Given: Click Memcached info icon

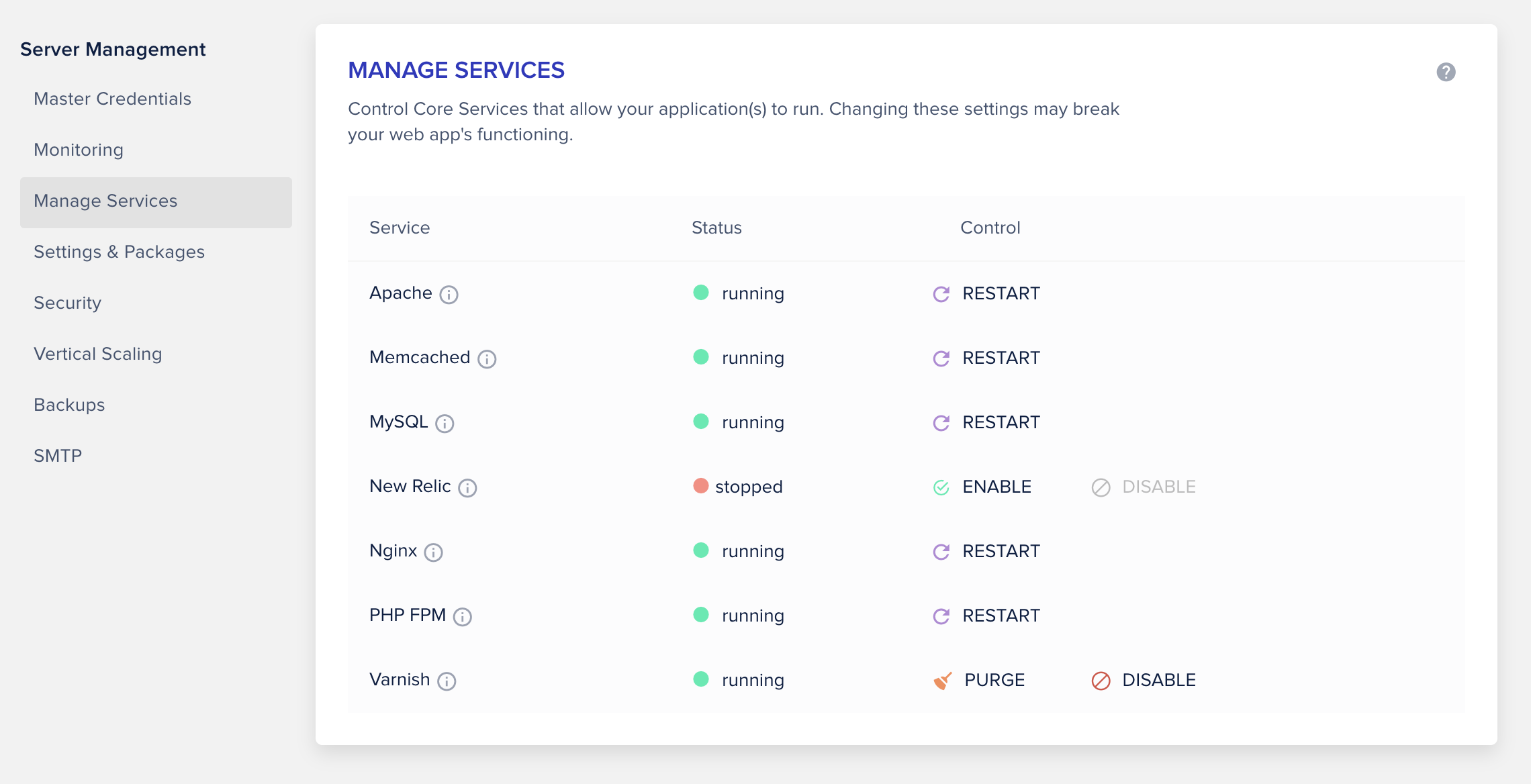Looking at the screenshot, I should coord(487,359).
